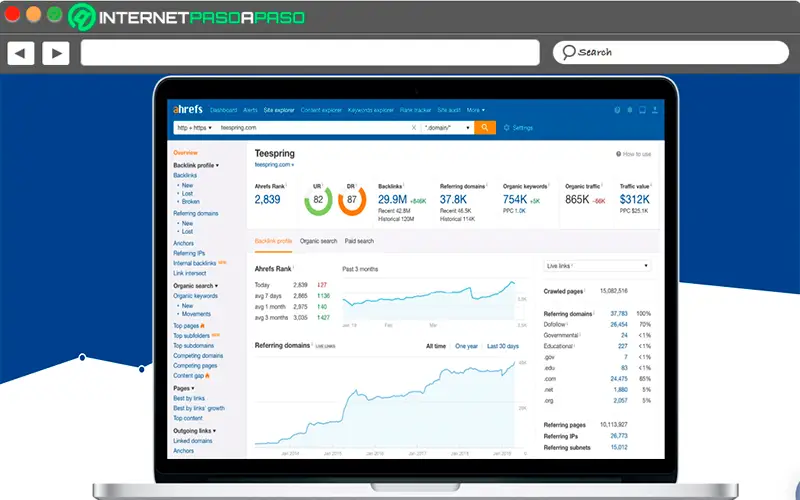Open the help icon in Ahrefs header

(617, 110)
